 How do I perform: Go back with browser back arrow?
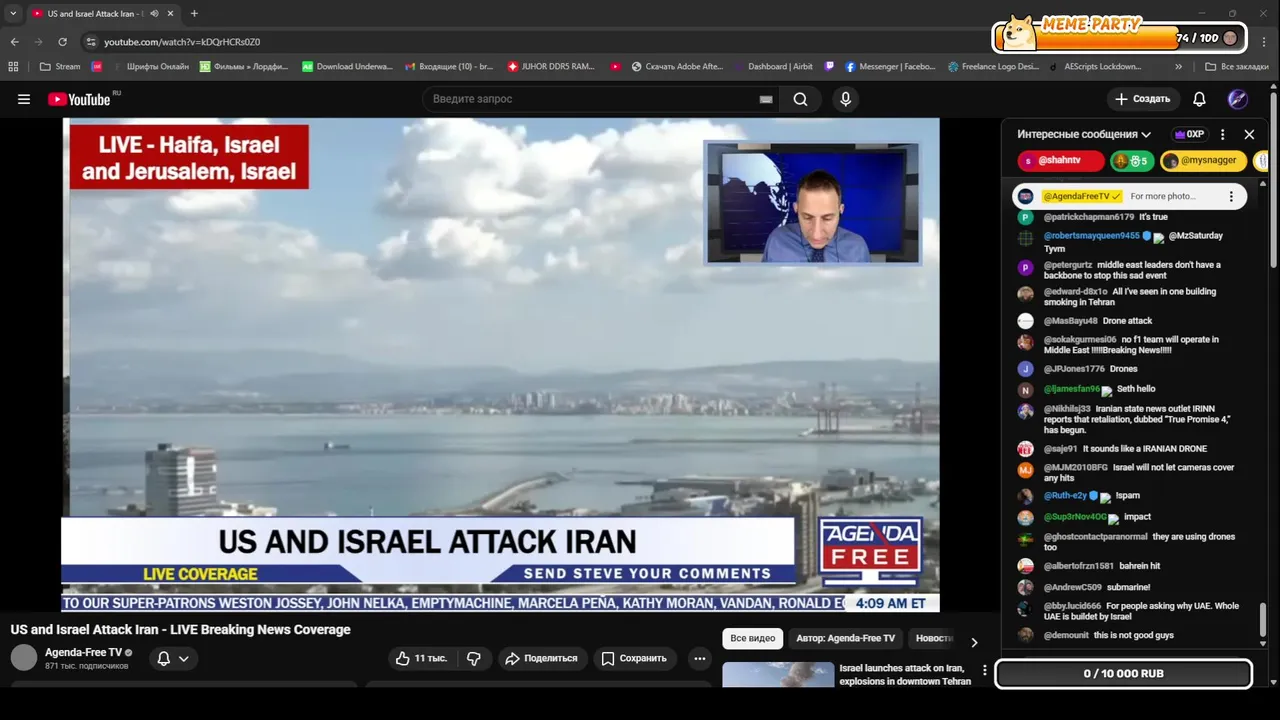coord(14,42)
